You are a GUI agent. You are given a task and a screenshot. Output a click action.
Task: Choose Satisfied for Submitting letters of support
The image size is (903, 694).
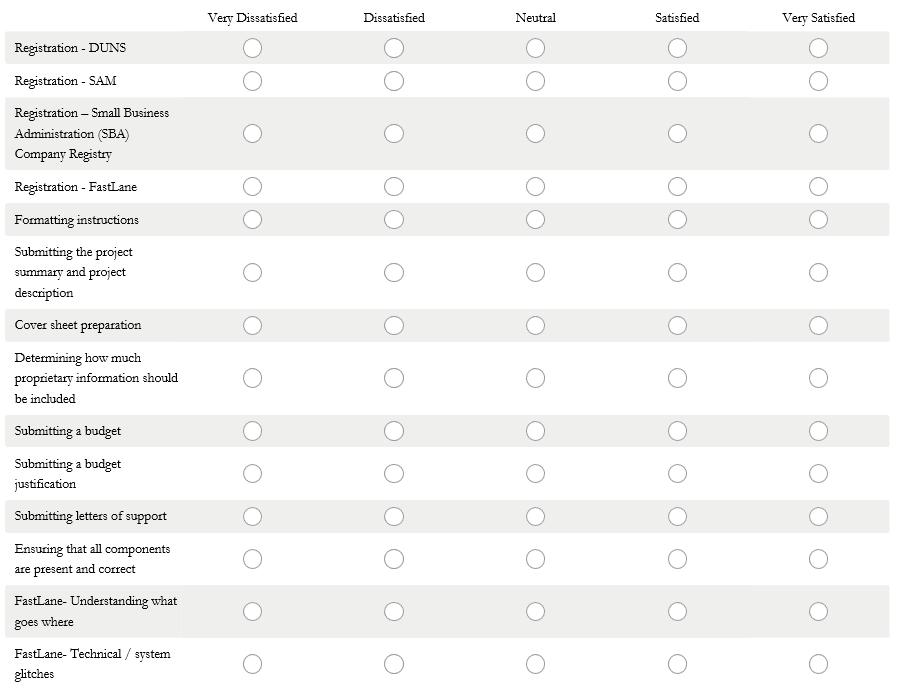(677, 516)
